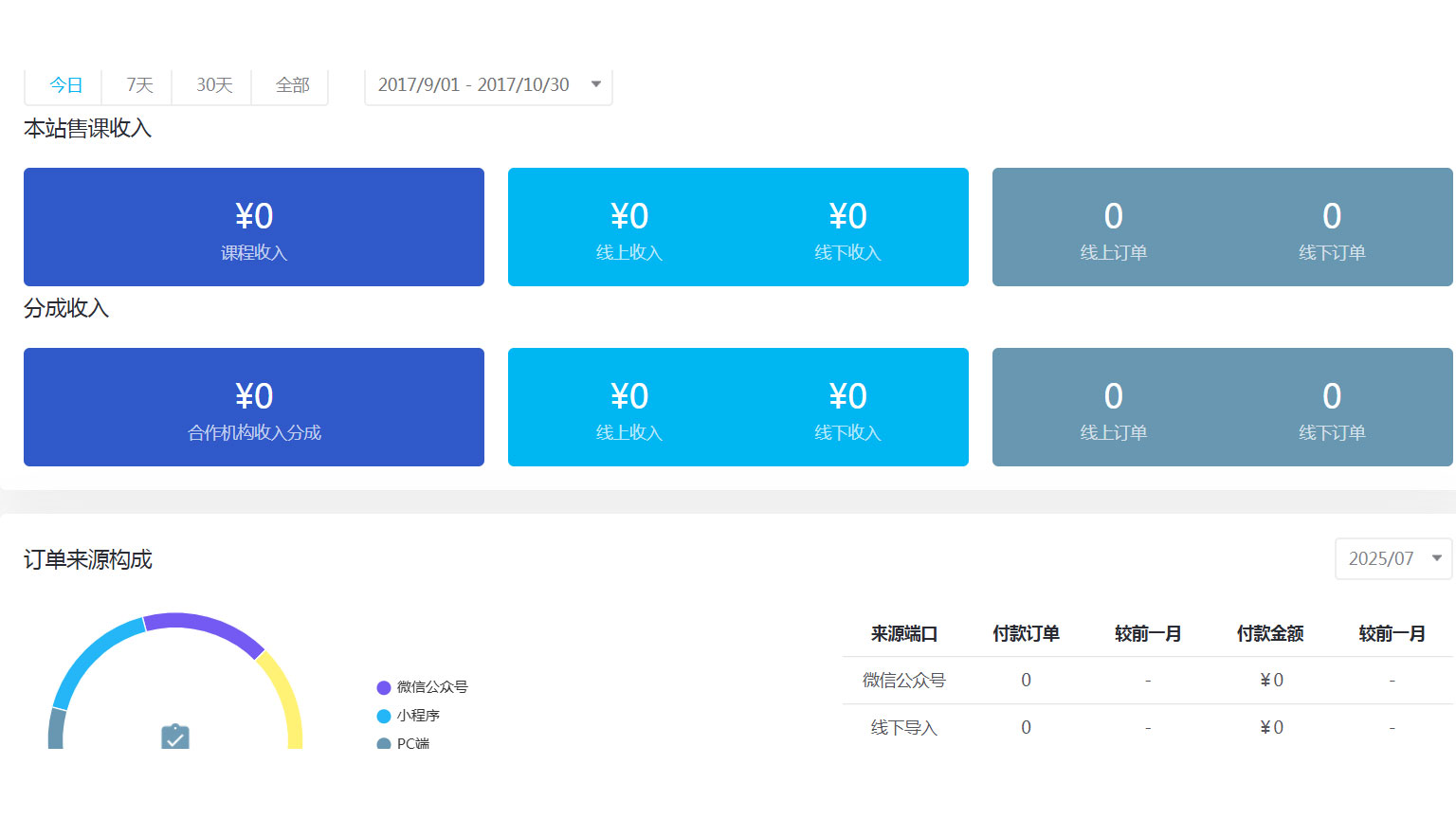Switch to the 今日 filter tab

coord(65,85)
